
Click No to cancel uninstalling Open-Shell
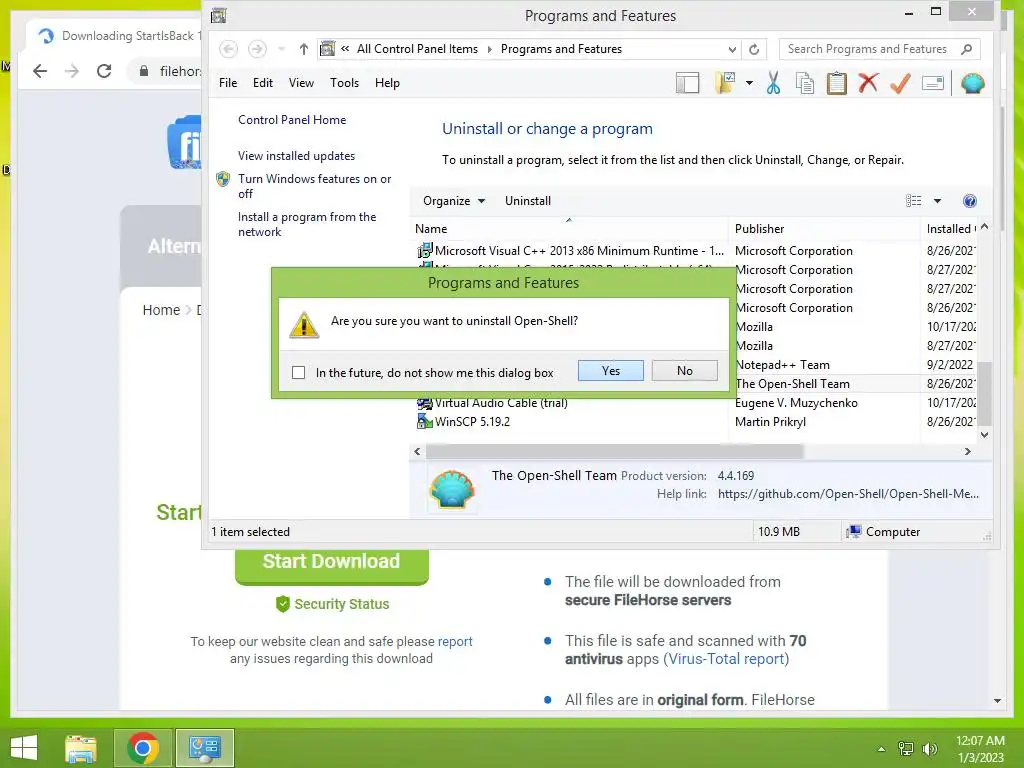click(x=684, y=371)
